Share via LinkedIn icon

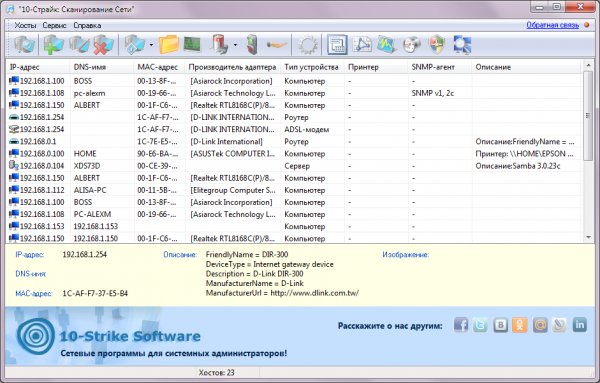point(580,325)
